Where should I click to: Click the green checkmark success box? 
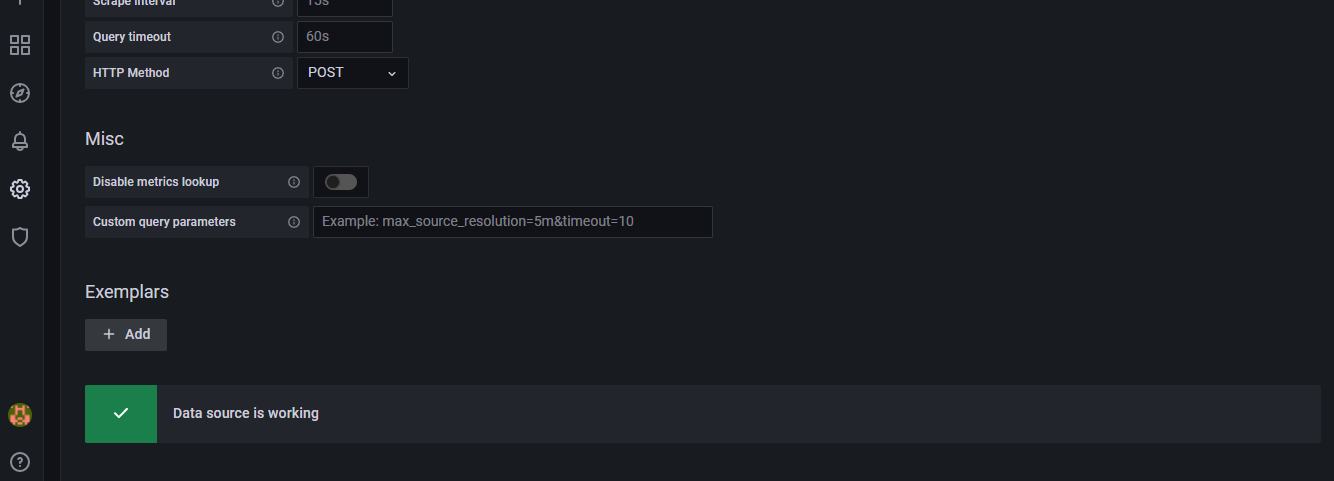click(x=121, y=414)
